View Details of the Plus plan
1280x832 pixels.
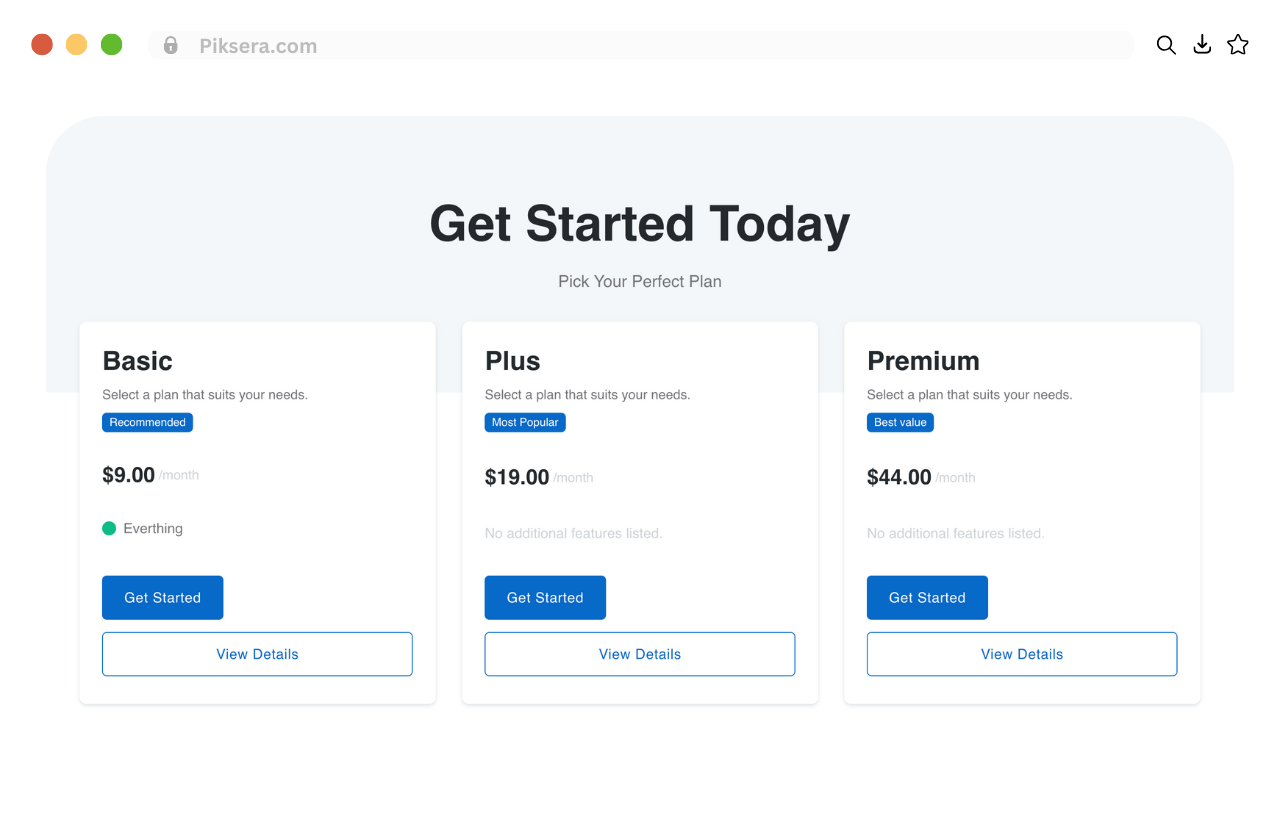640,654
